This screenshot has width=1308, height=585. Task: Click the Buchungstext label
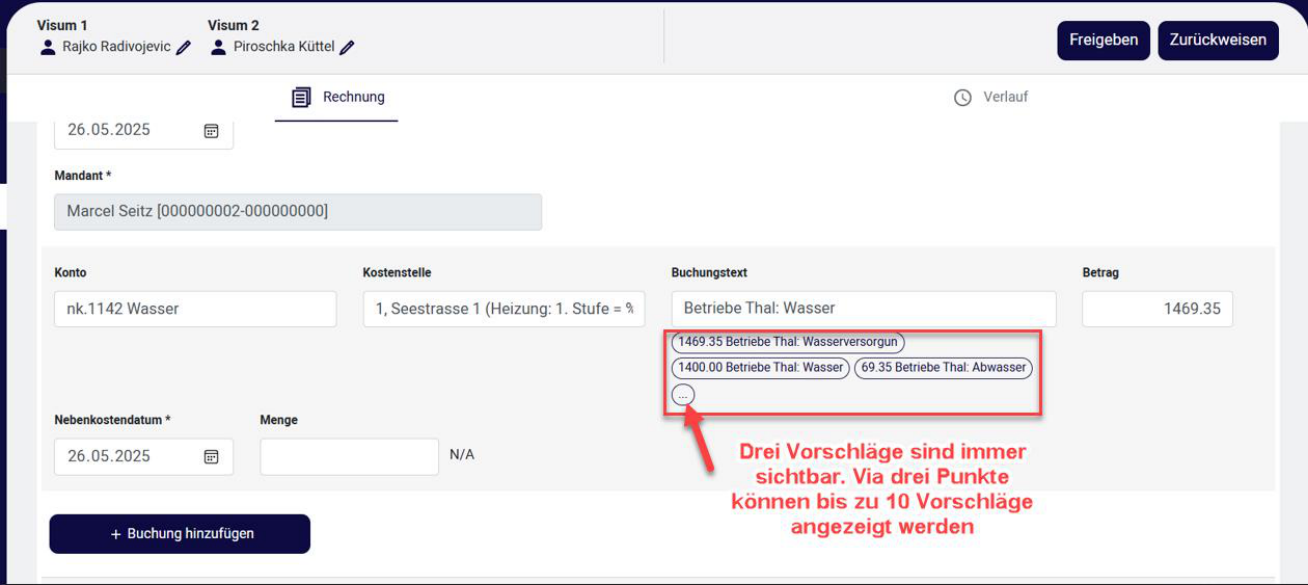[x=710, y=273]
